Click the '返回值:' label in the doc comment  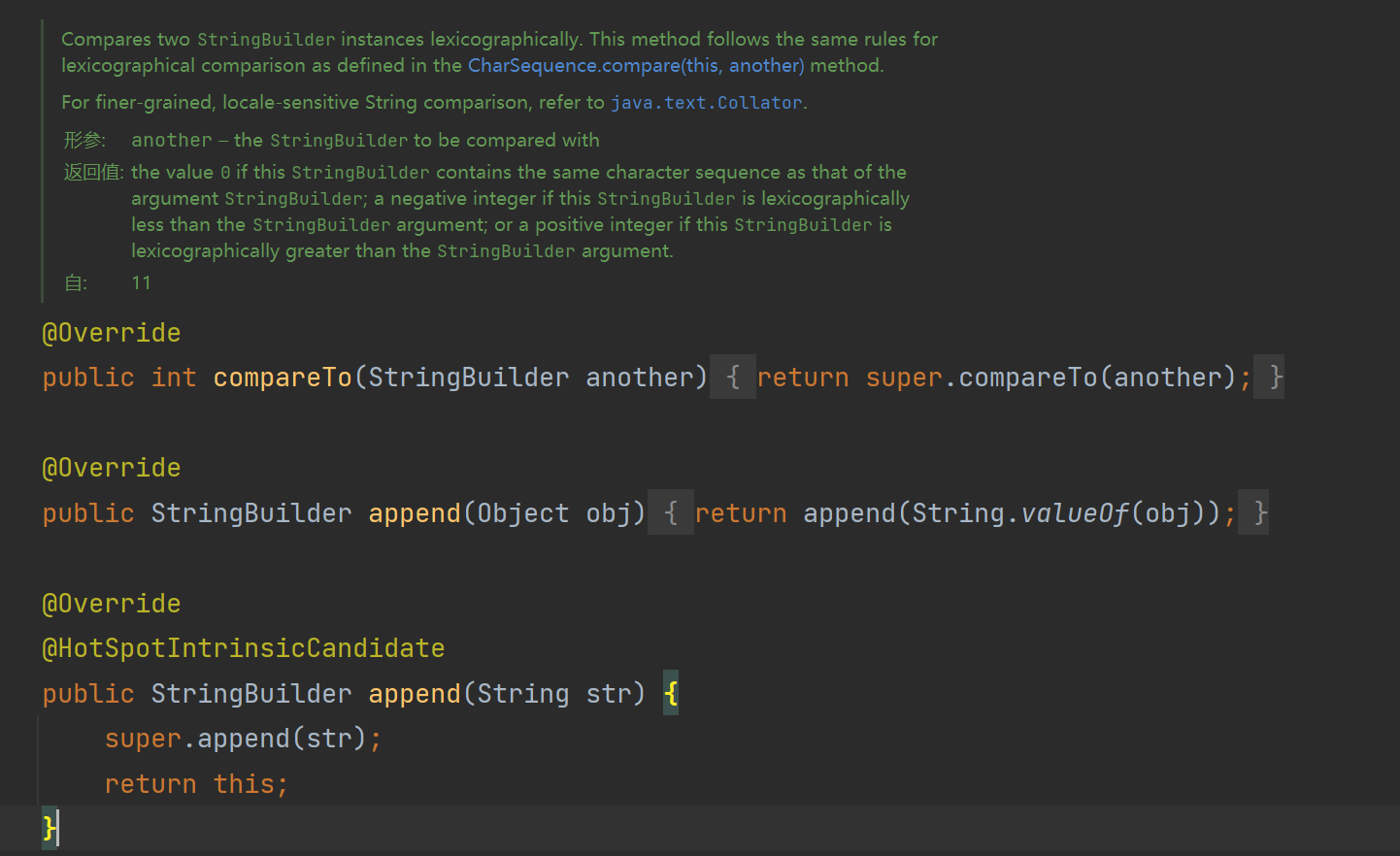pos(93,173)
